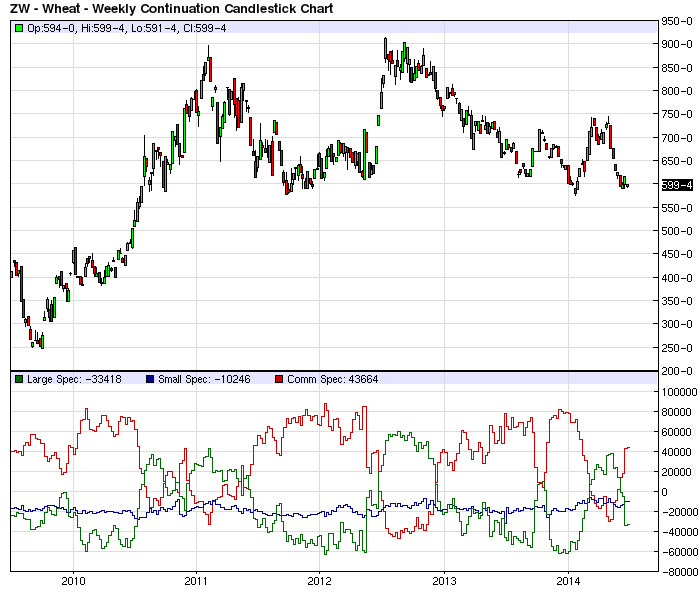The width and height of the screenshot is (700, 612).
Task: Click the 2014 label on time axis
Action: [x=567, y=581]
